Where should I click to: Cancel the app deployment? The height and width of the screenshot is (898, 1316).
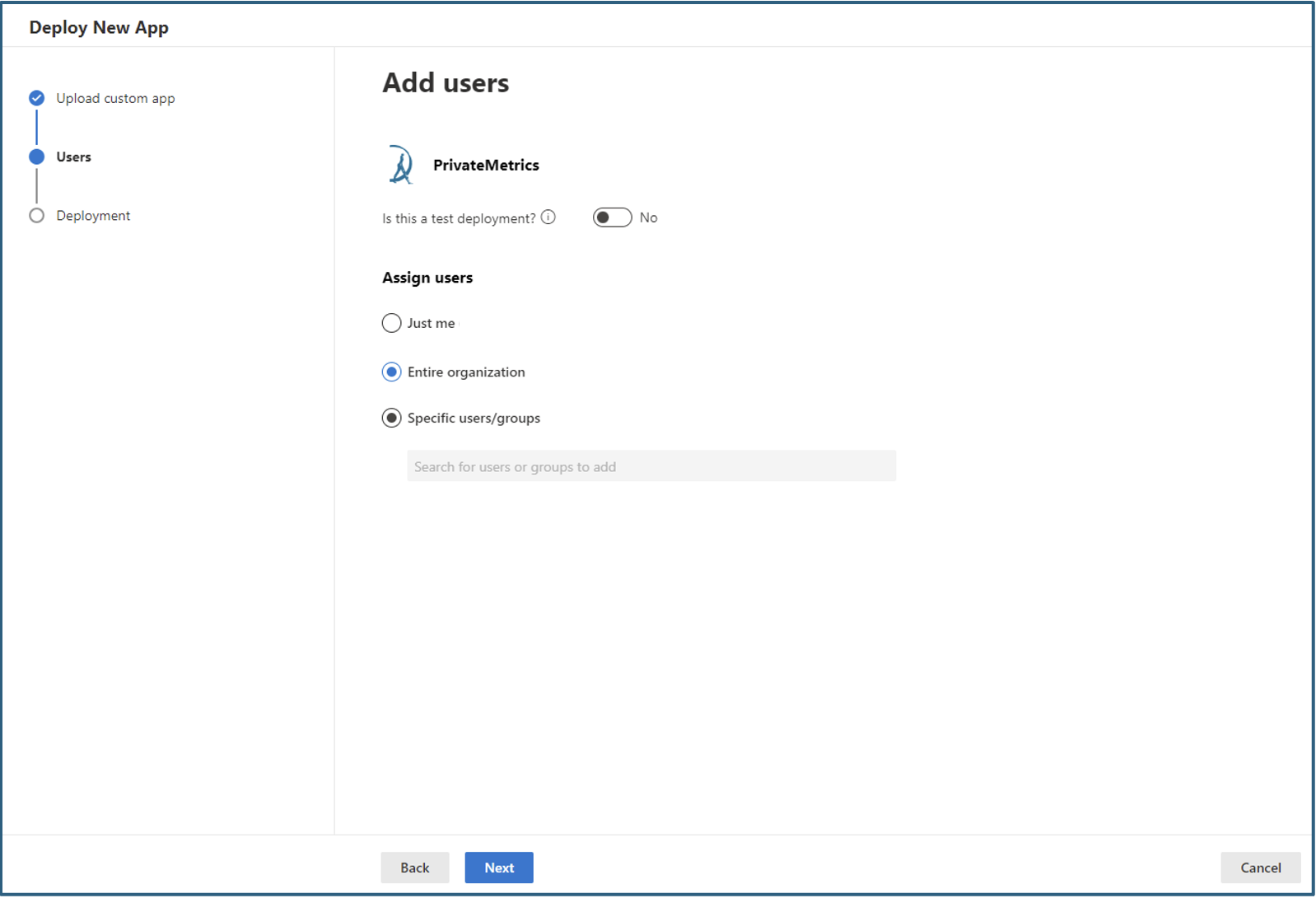coord(1260,868)
